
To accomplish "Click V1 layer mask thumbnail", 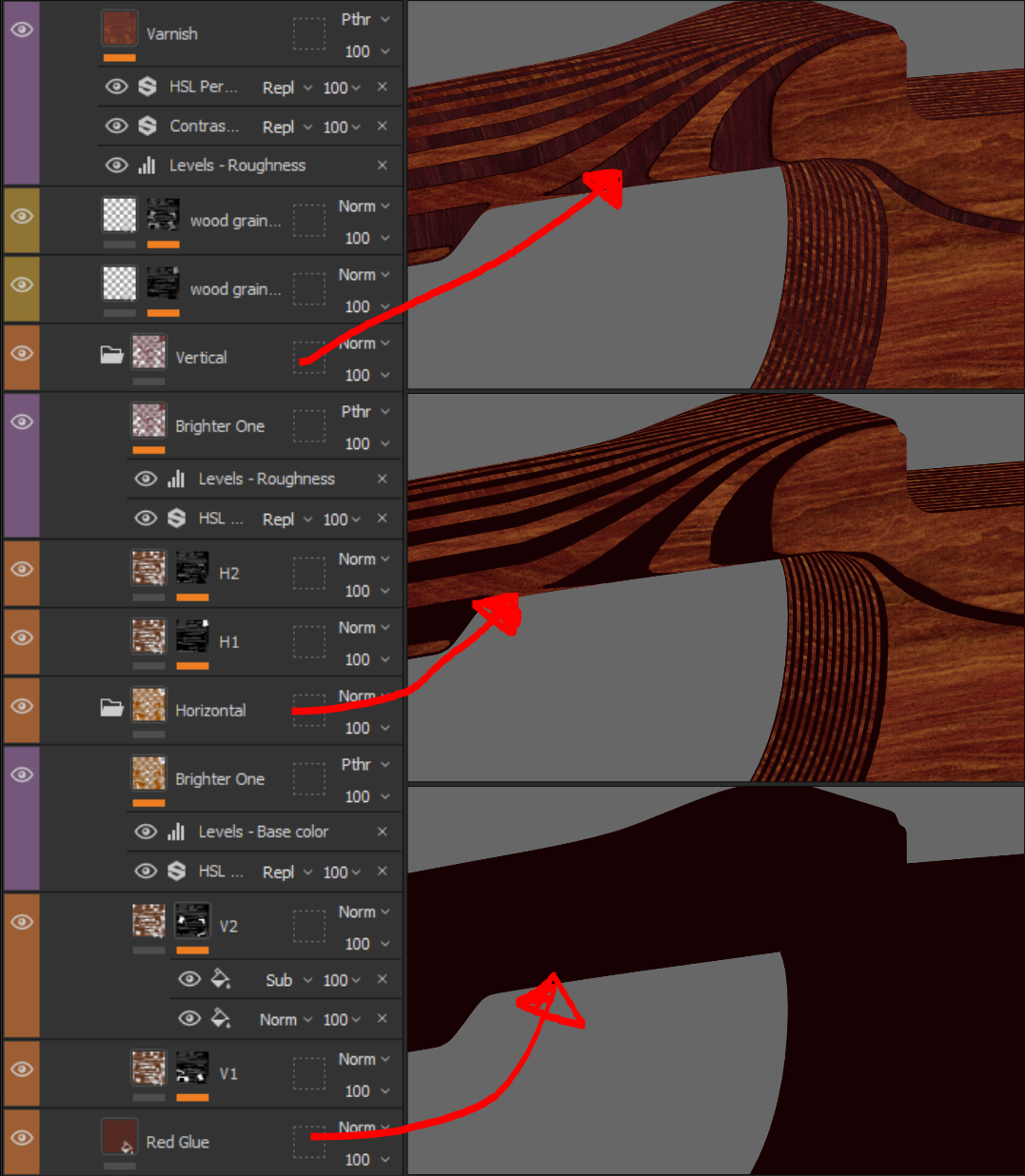I will pos(192,1068).
